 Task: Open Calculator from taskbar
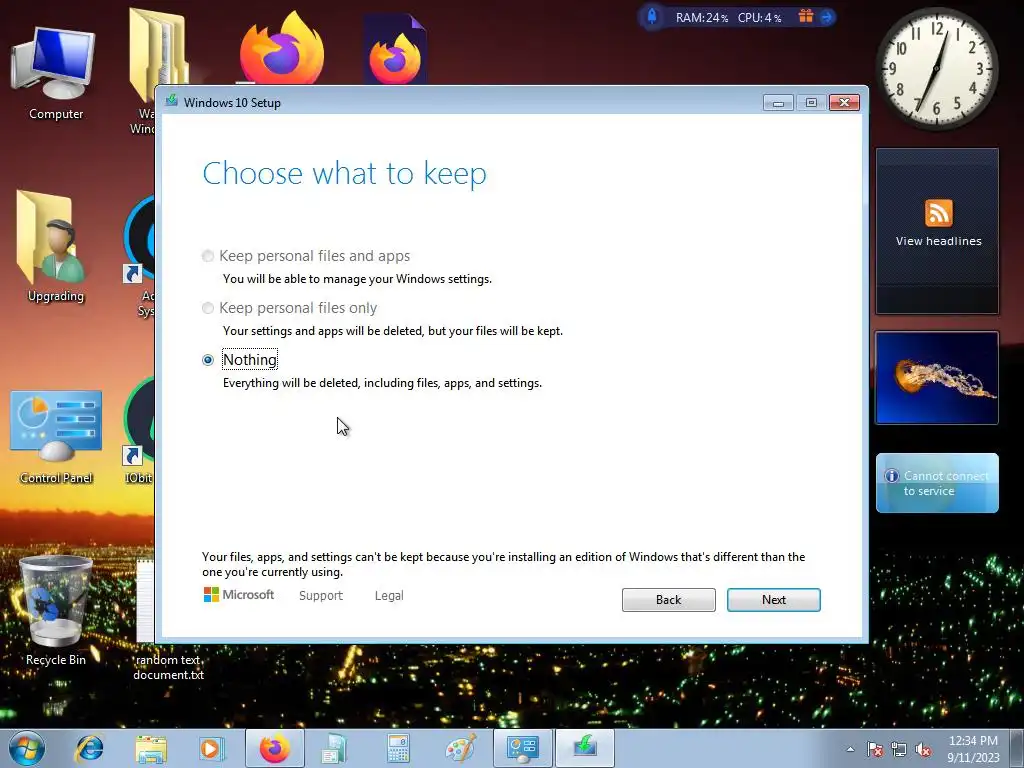click(398, 748)
